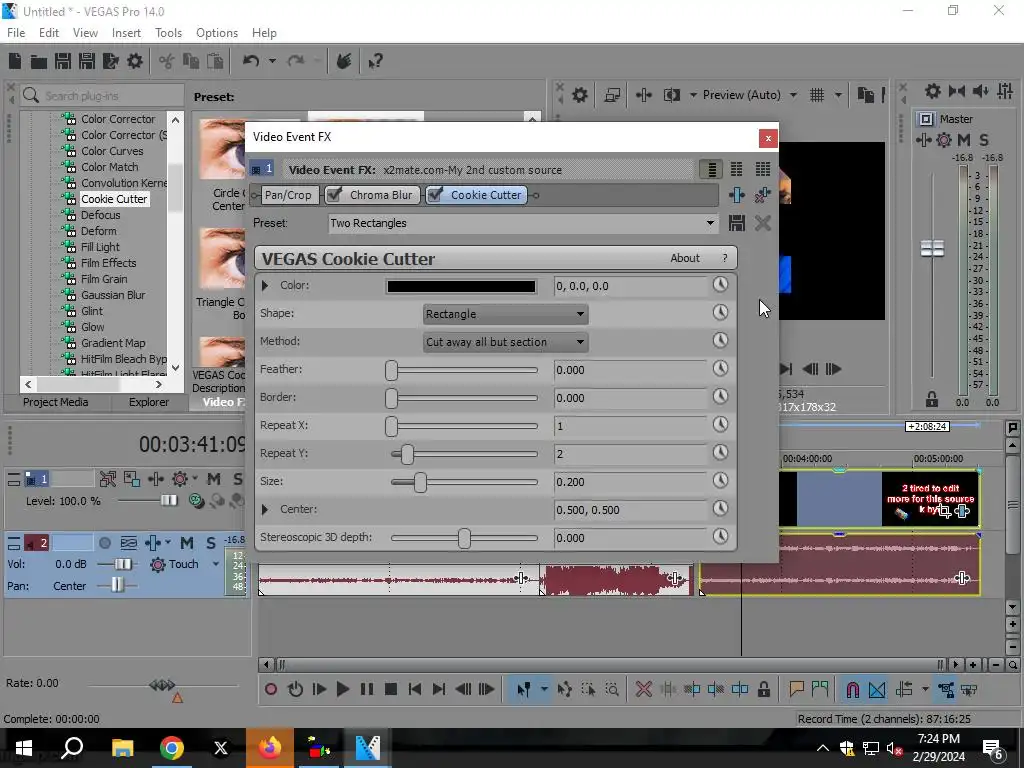This screenshot has width=1024, height=768.
Task: Open Master bus audio properties gear
Action: tap(933, 91)
